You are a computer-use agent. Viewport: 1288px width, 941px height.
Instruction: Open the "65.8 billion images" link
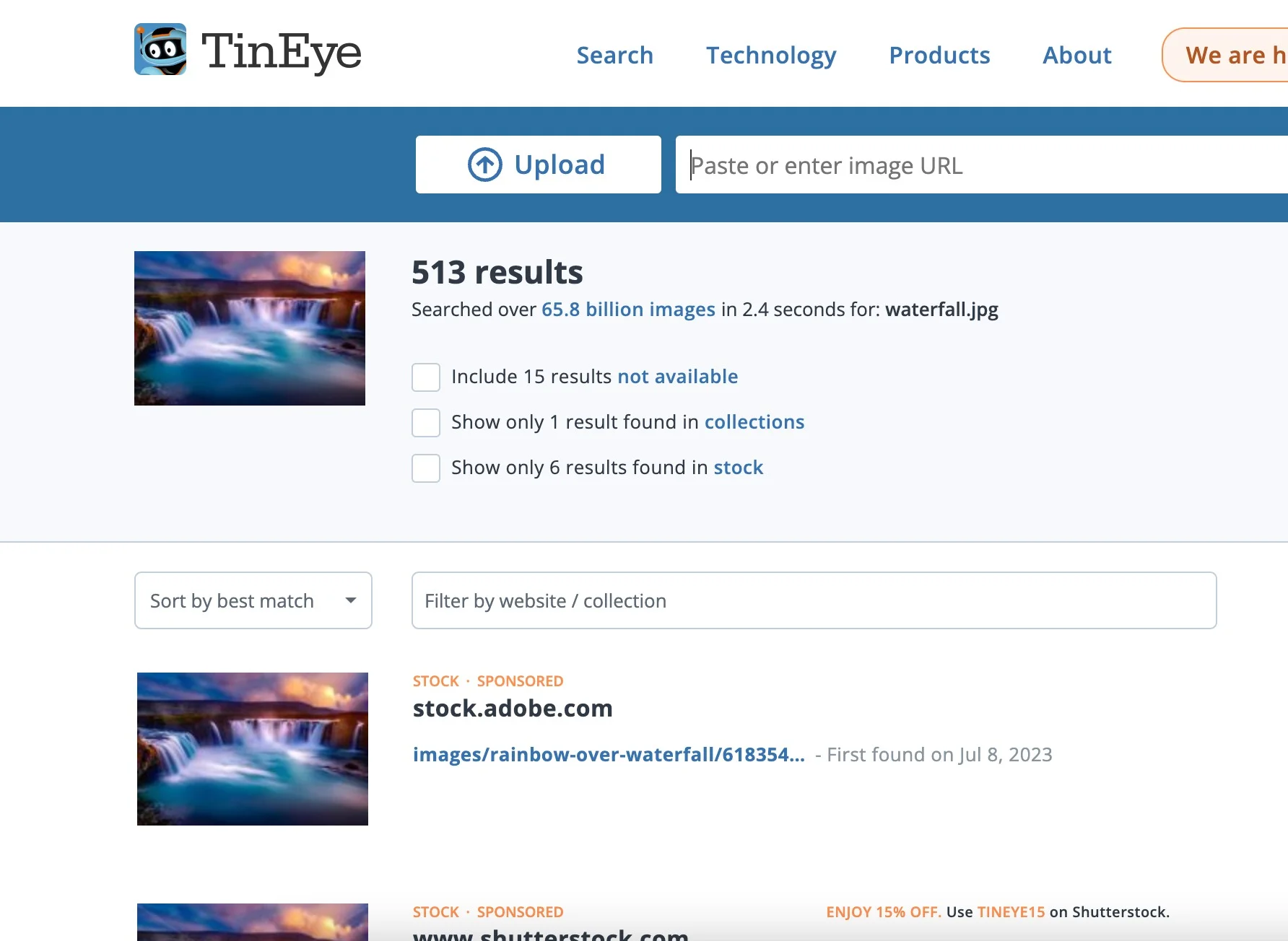pos(627,309)
